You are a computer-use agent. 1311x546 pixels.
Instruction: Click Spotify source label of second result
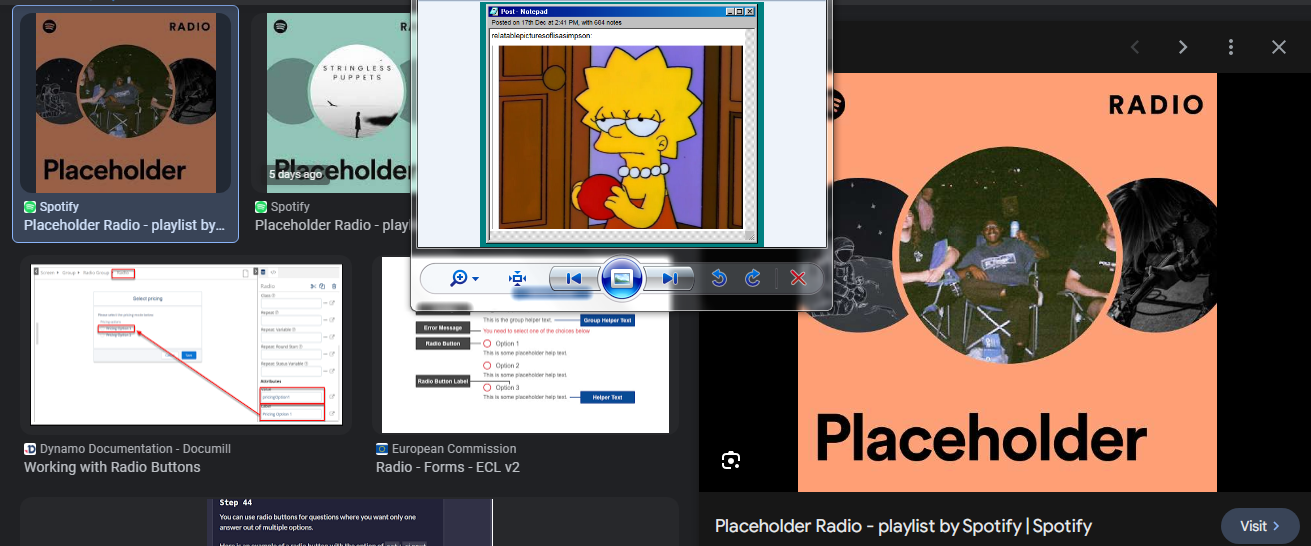(x=290, y=207)
